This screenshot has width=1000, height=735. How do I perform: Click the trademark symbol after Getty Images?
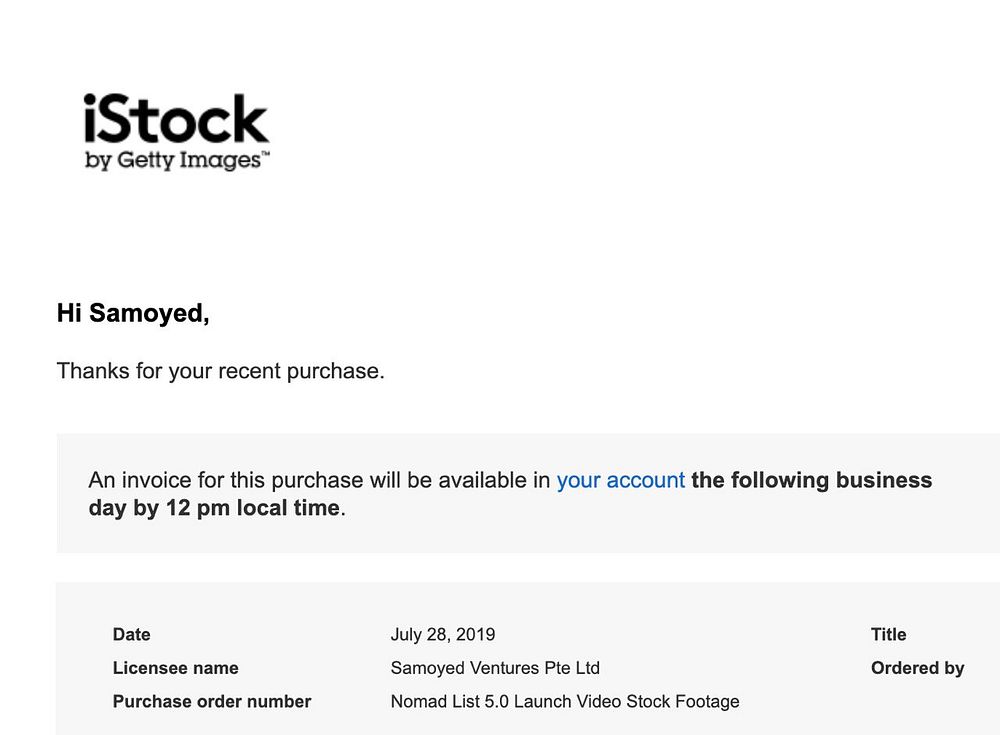pyautogui.click(x=265, y=156)
